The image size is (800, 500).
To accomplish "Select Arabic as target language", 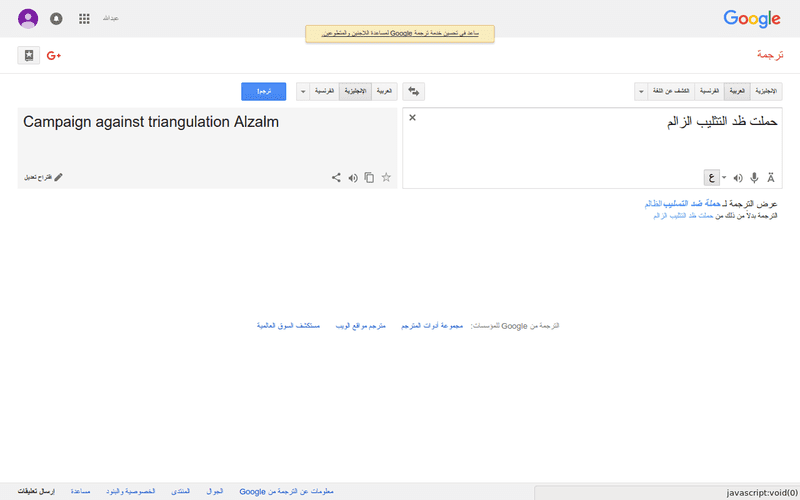I will click(x=384, y=91).
